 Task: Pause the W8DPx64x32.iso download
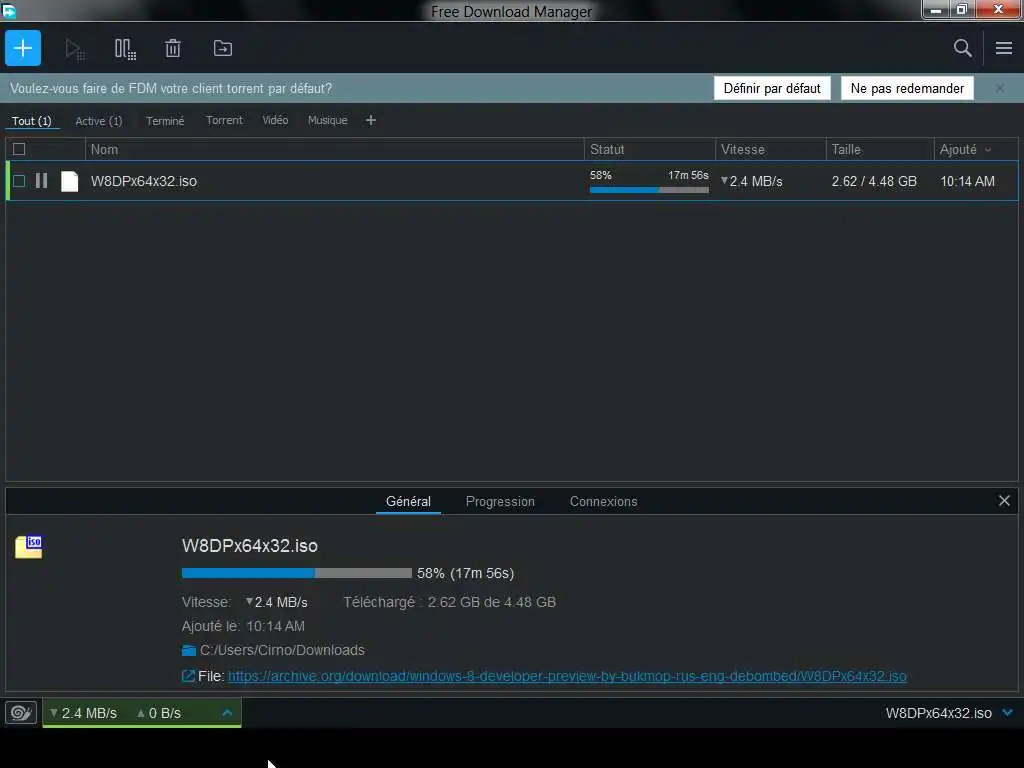[41, 180]
